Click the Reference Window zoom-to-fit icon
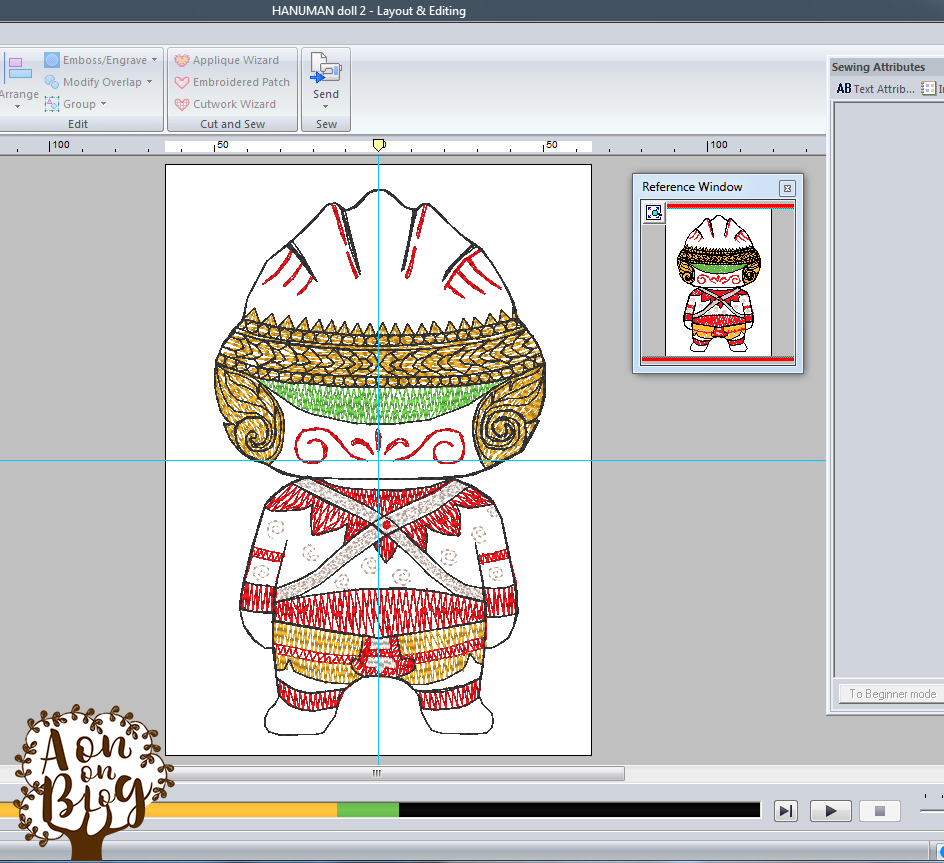The height and width of the screenshot is (863, 944). pos(654,213)
